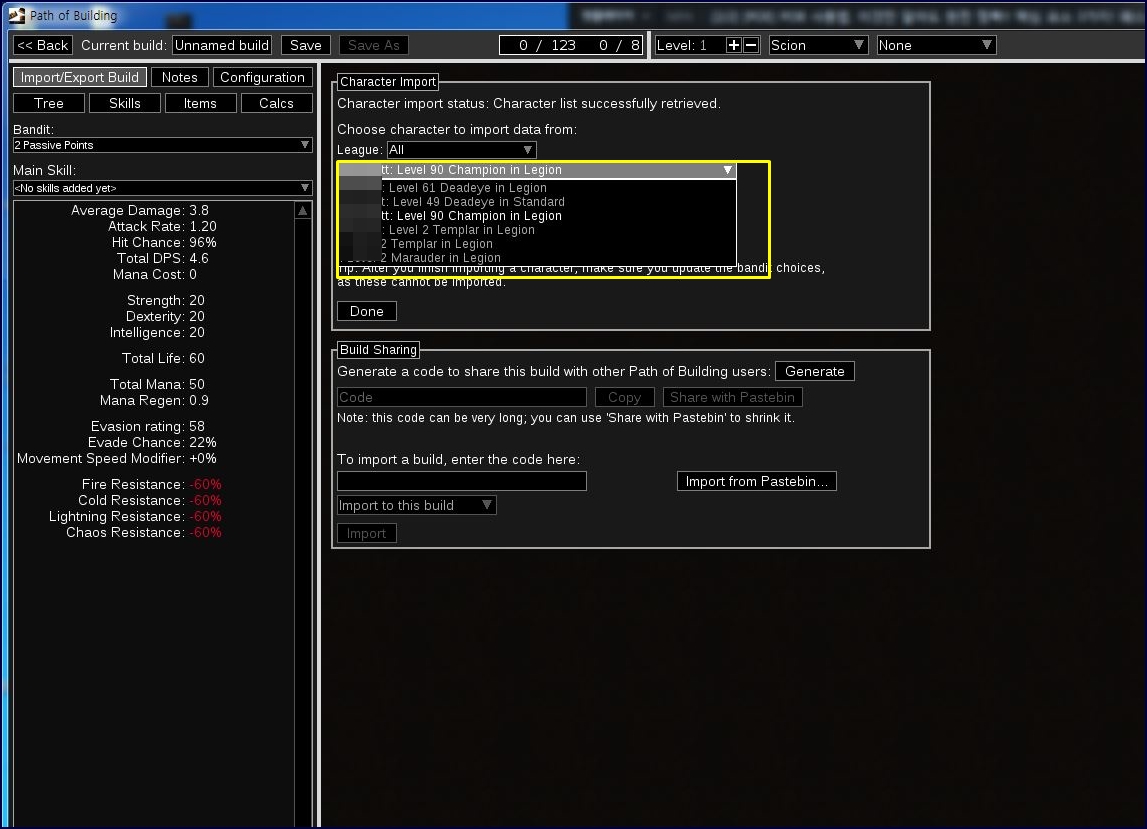Expand the Bandit 2 Passive Points dropdown

(x=162, y=145)
